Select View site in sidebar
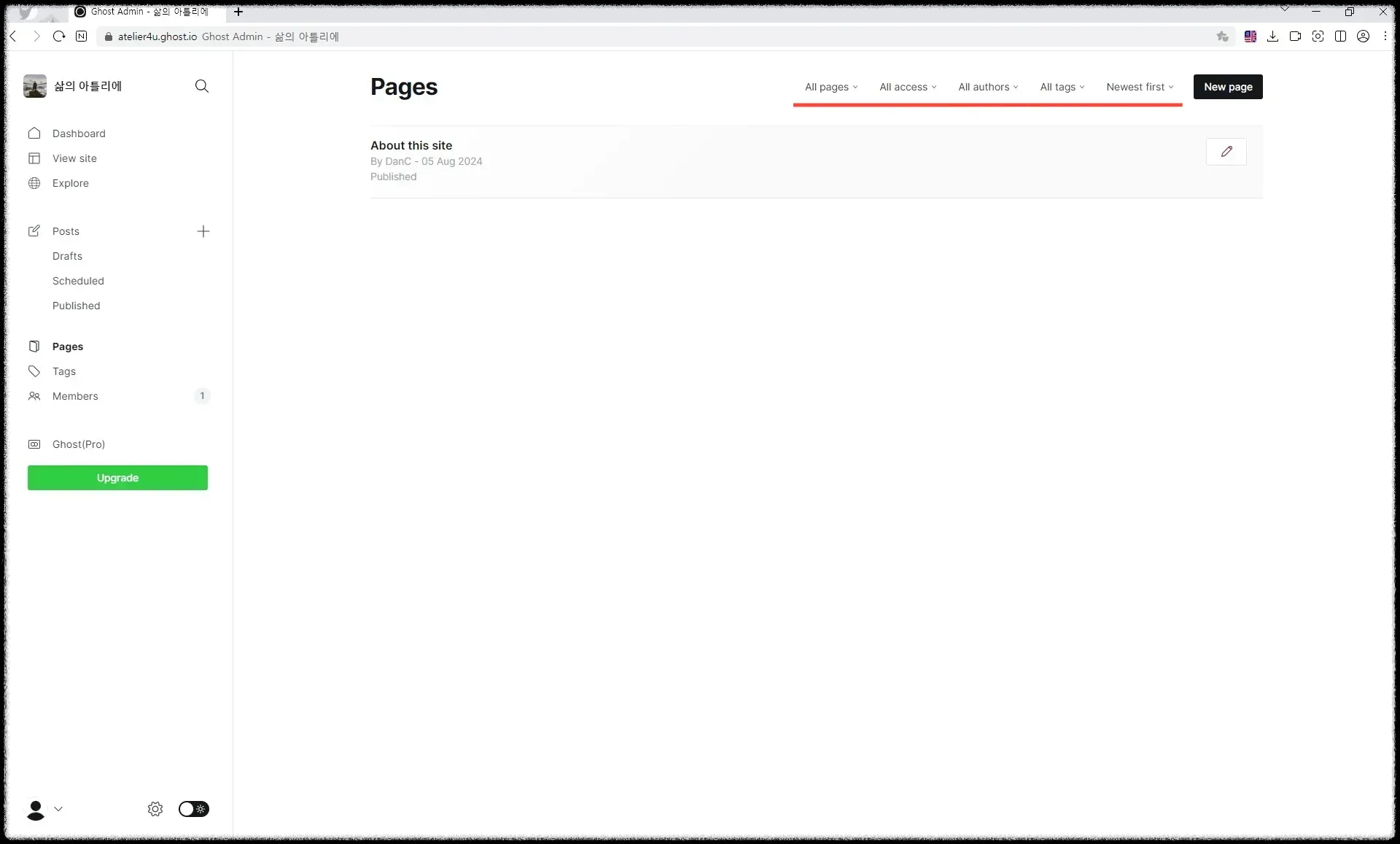Image resolution: width=1400 pixels, height=844 pixels. [x=74, y=158]
